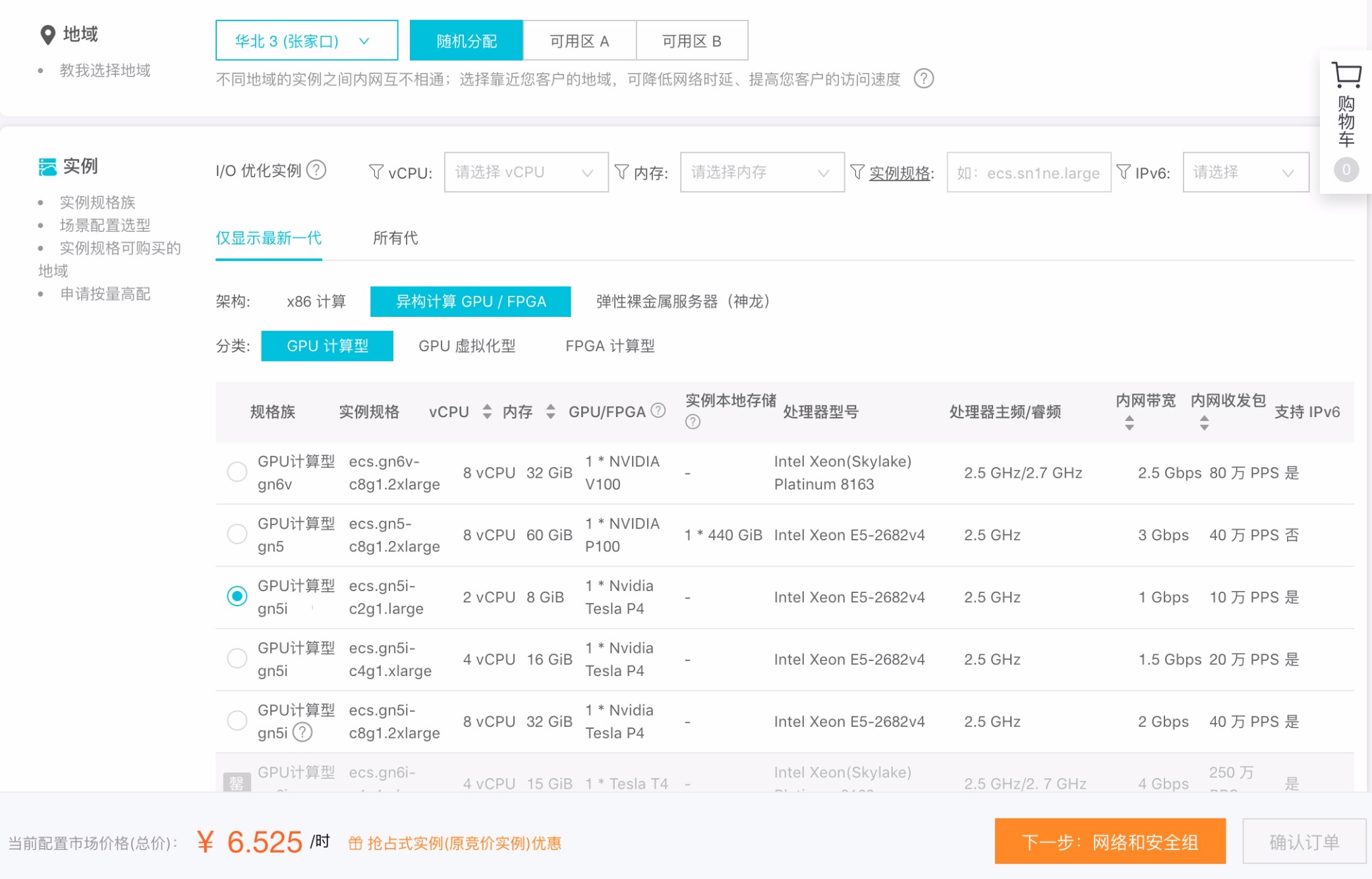1372x879 pixels.
Task: Select x86 计算 architecture
Action: [x=316, y=302]
